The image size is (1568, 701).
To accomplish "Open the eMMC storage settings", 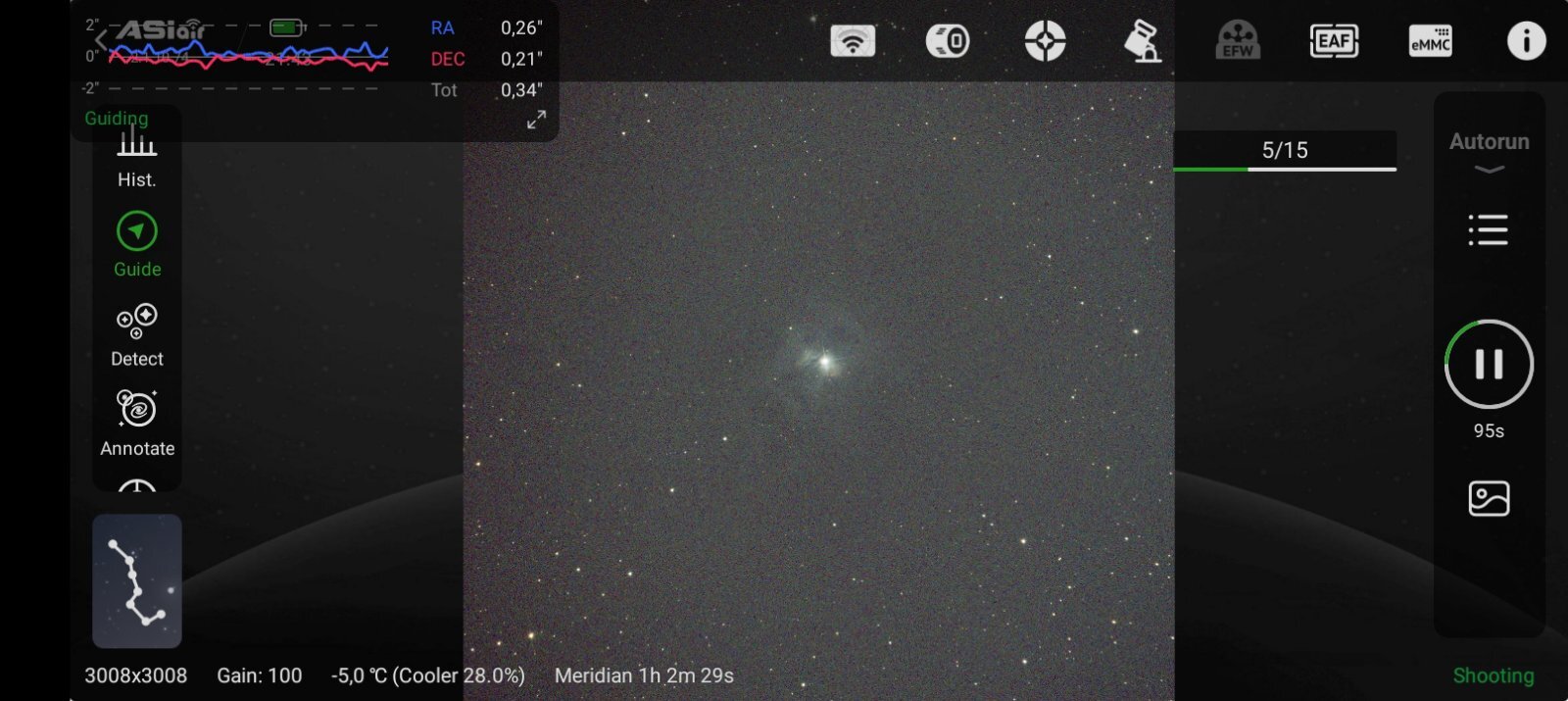I will pyautogui.click(x=1430, y=41).
